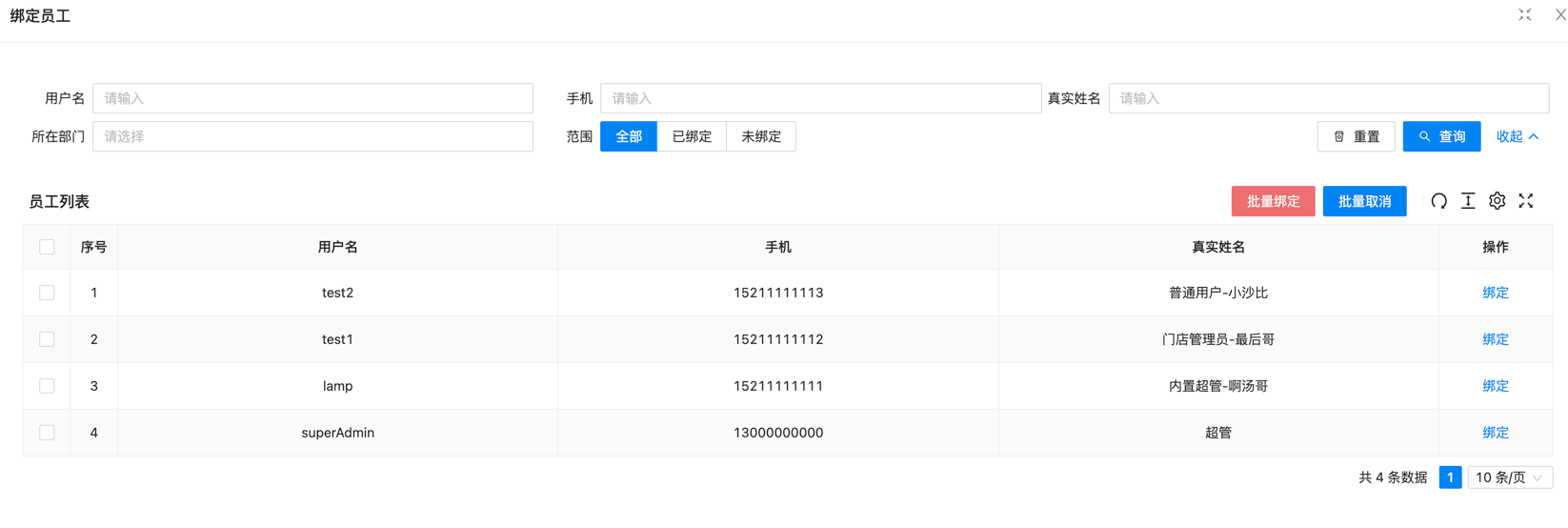Open the table density (row height) icon
1568x528 pixels.
1468,201
